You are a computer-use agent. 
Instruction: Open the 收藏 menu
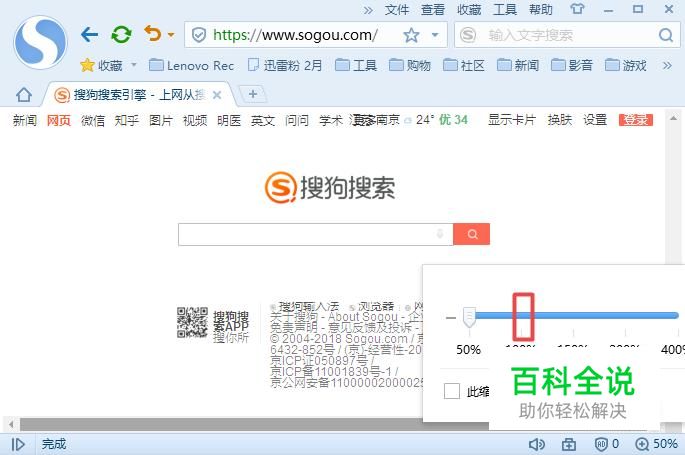point(469,10)
